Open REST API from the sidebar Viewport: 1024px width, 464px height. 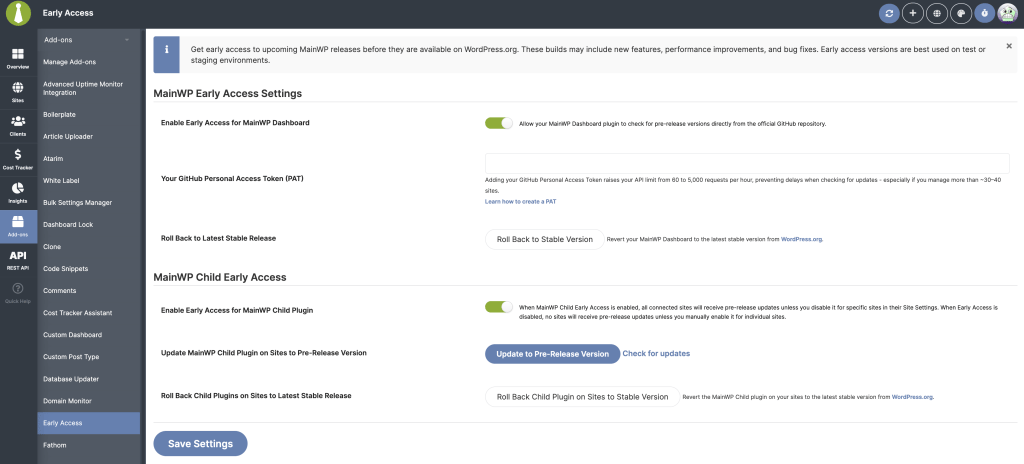(x=18, y=260)
